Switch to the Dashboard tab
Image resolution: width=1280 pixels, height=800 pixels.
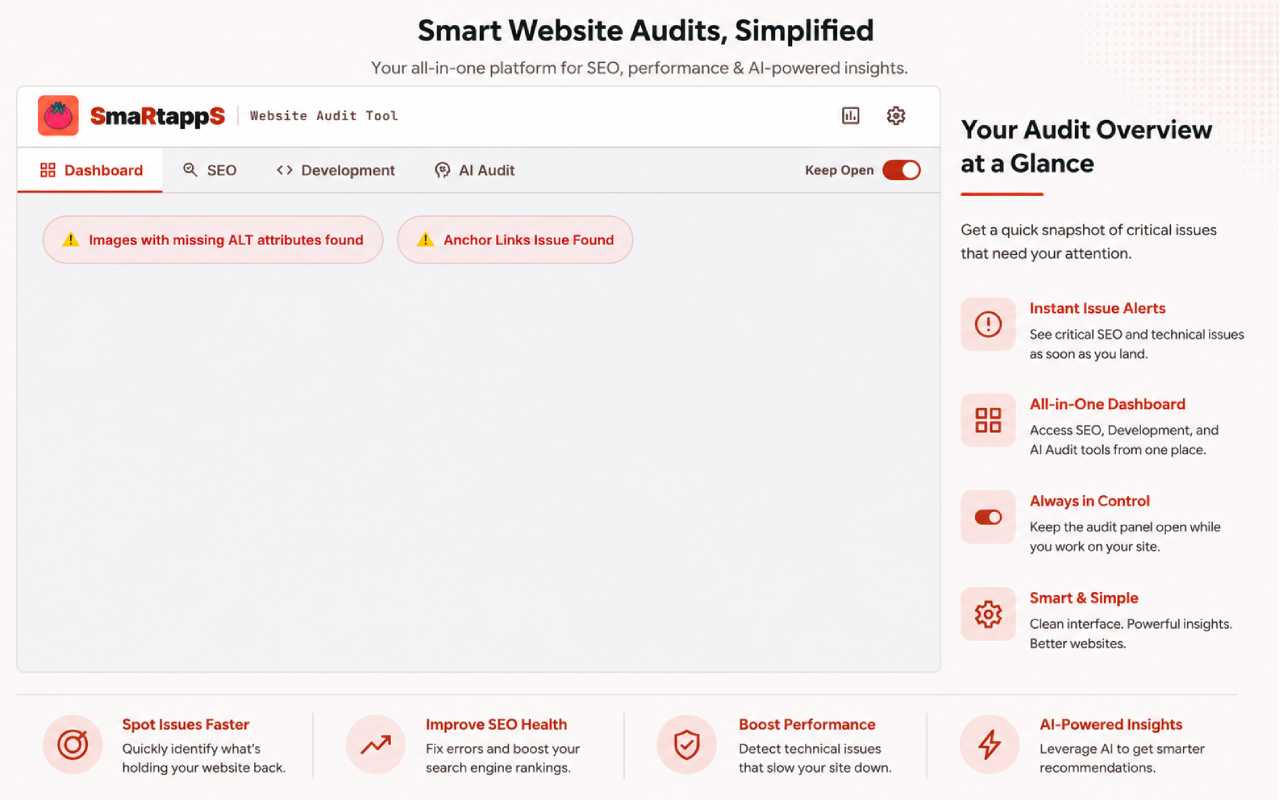(90, 170)
